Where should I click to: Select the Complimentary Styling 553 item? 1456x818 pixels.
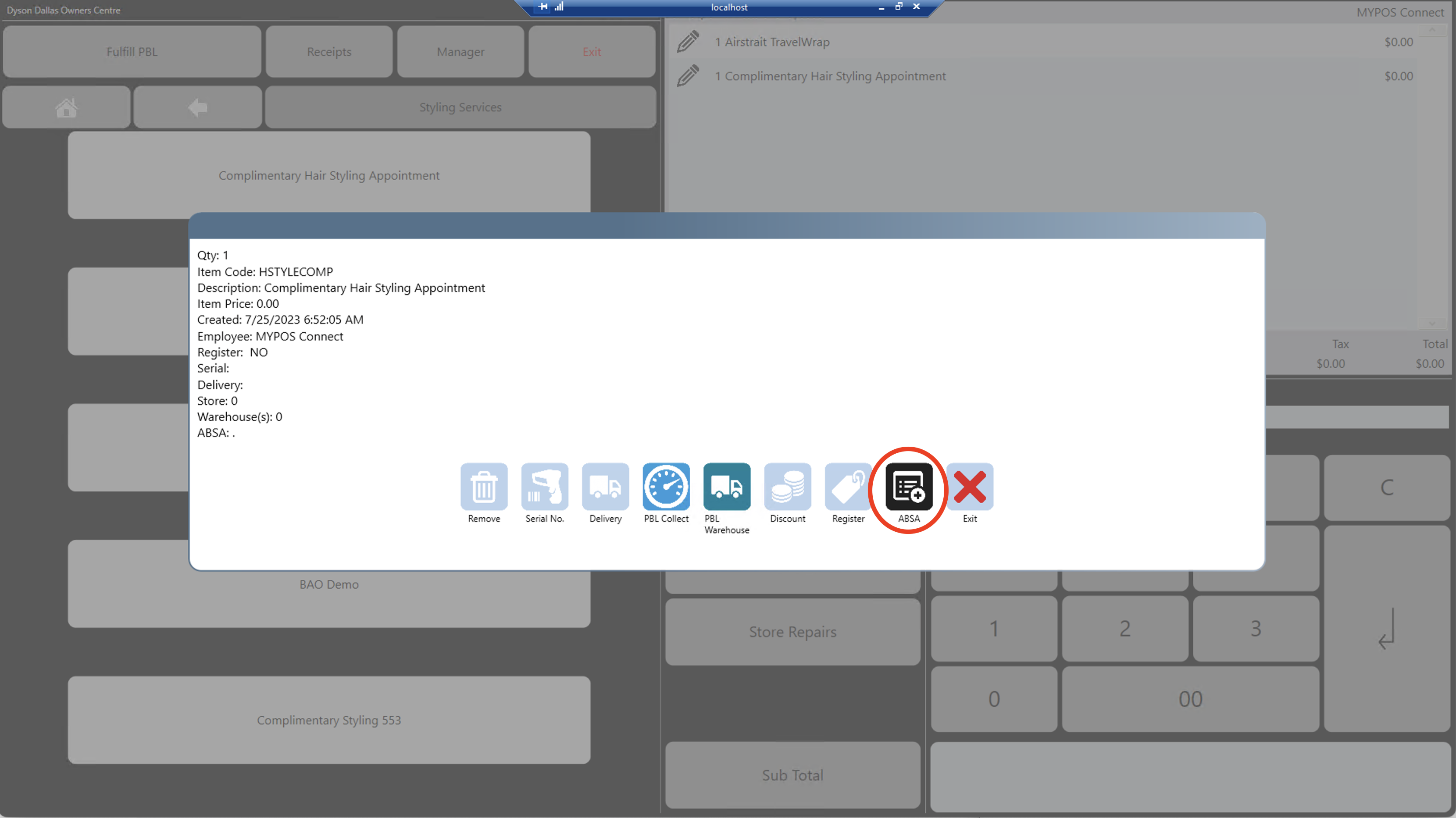tap(329, 720)
